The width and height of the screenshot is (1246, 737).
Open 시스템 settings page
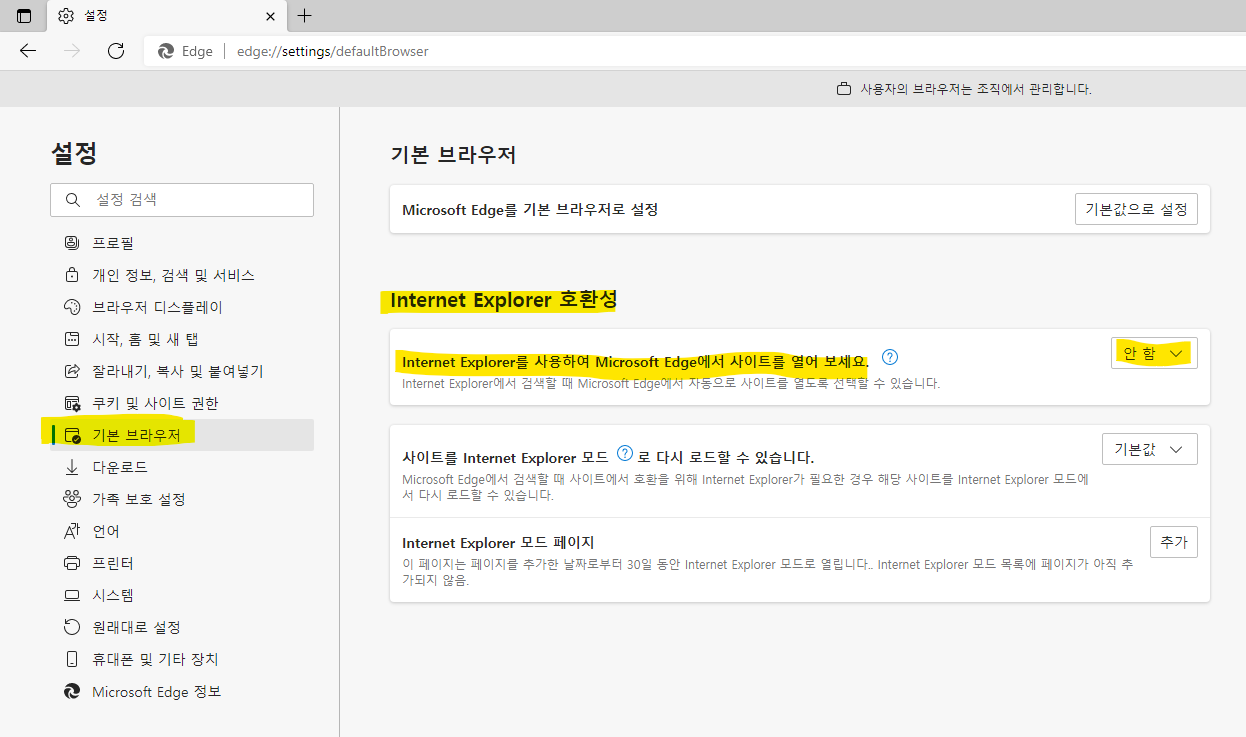(182, 595)
